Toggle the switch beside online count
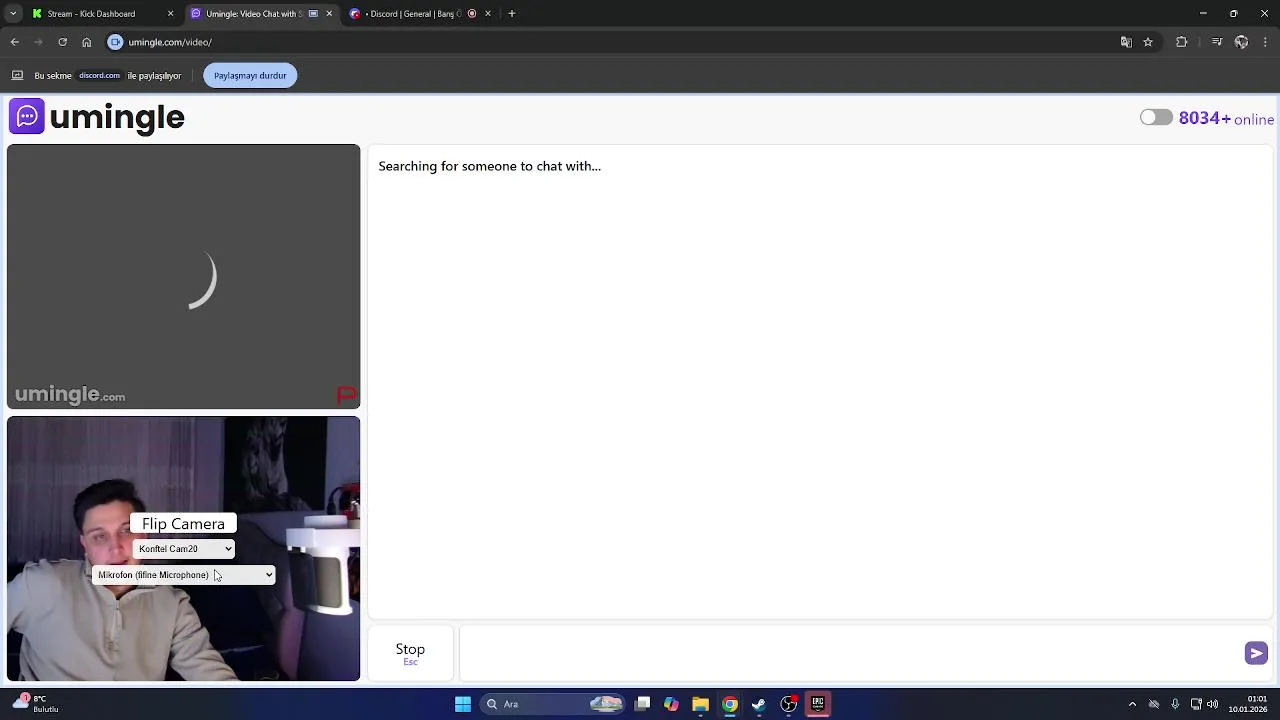Image resolution: width=1280 pixels, height=720 pixels. pos(1156,117)
